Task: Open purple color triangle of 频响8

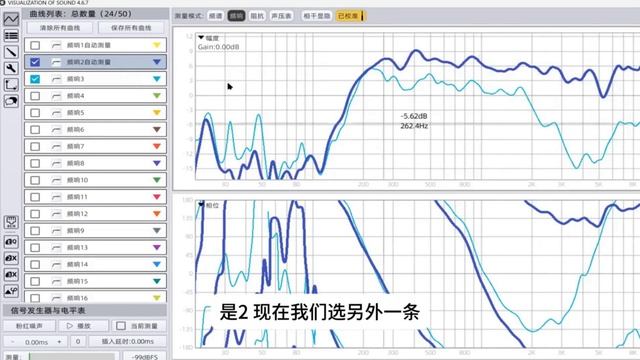Action: coord(157,163)
